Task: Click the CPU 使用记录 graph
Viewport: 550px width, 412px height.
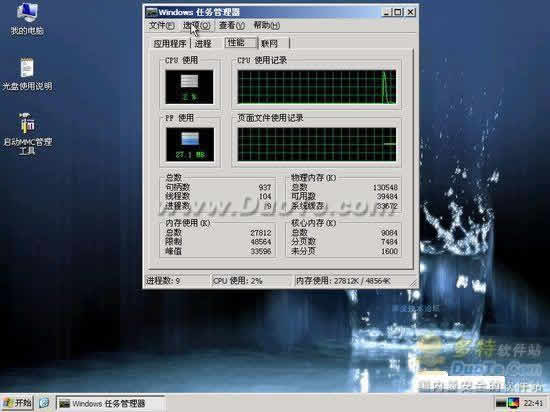Action: tap(317, 87)
